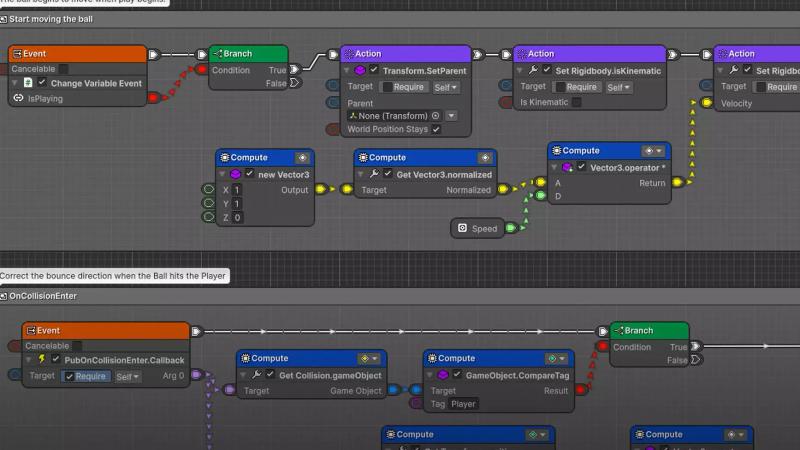The height and width of the screenshot is (450, 800).
Task: Click the diamond icon on Get Vector3.normalized header
Action: [485, 158]
